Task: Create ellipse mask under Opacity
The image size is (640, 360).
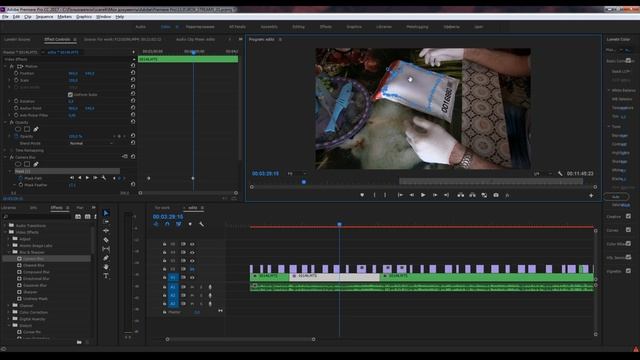Action: pos(18,129)
